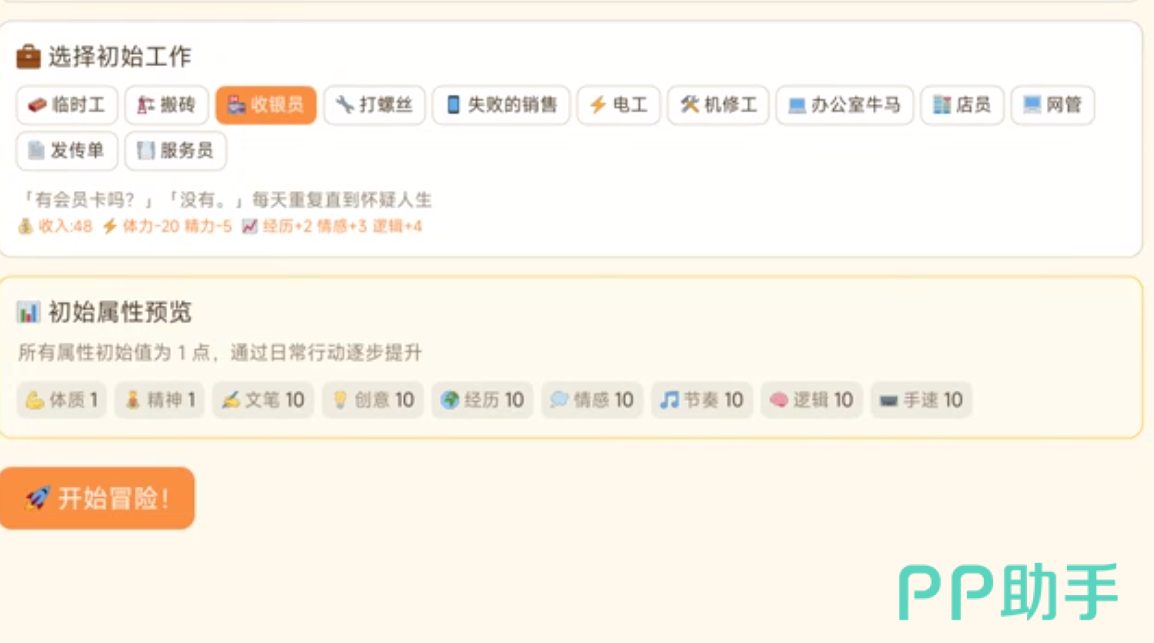
Task: Click the bar chart icon beside 初始属性预览
Action: [x=28, y=312]
